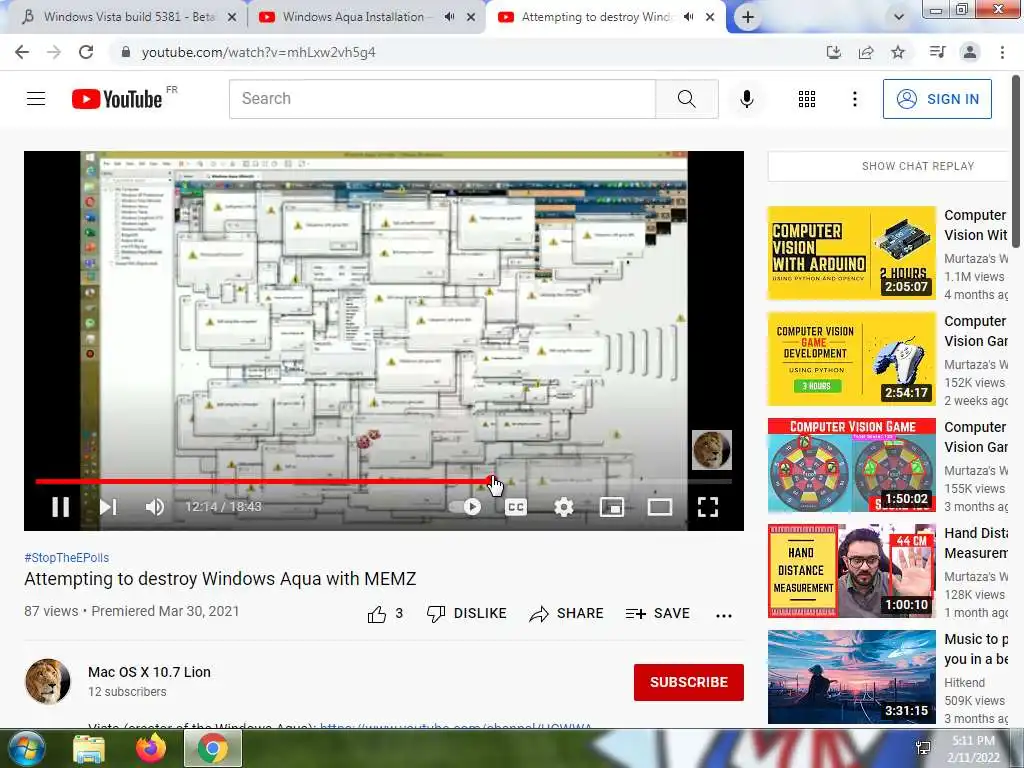This screenshot has width=1024, height=768.
Task: Open Hand Distance Measurement video thumbnail
Action: point(852,571)
